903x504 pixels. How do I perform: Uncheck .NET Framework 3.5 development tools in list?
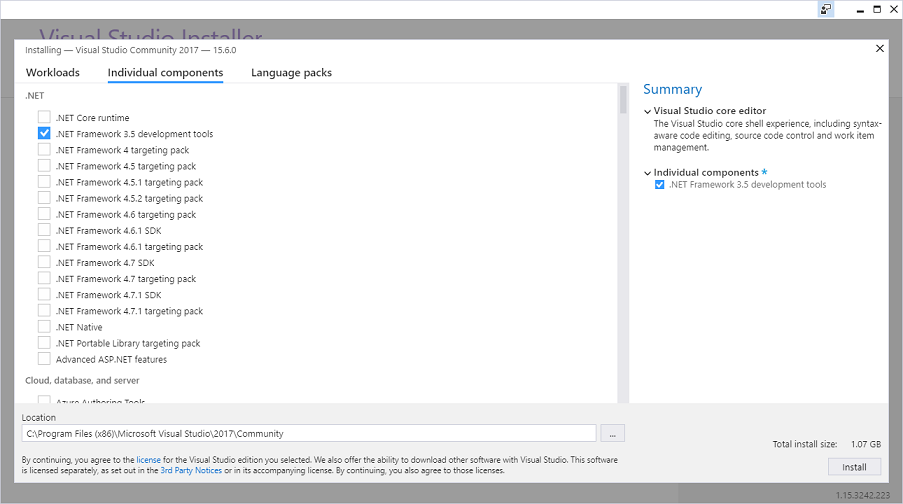[44, 133]
